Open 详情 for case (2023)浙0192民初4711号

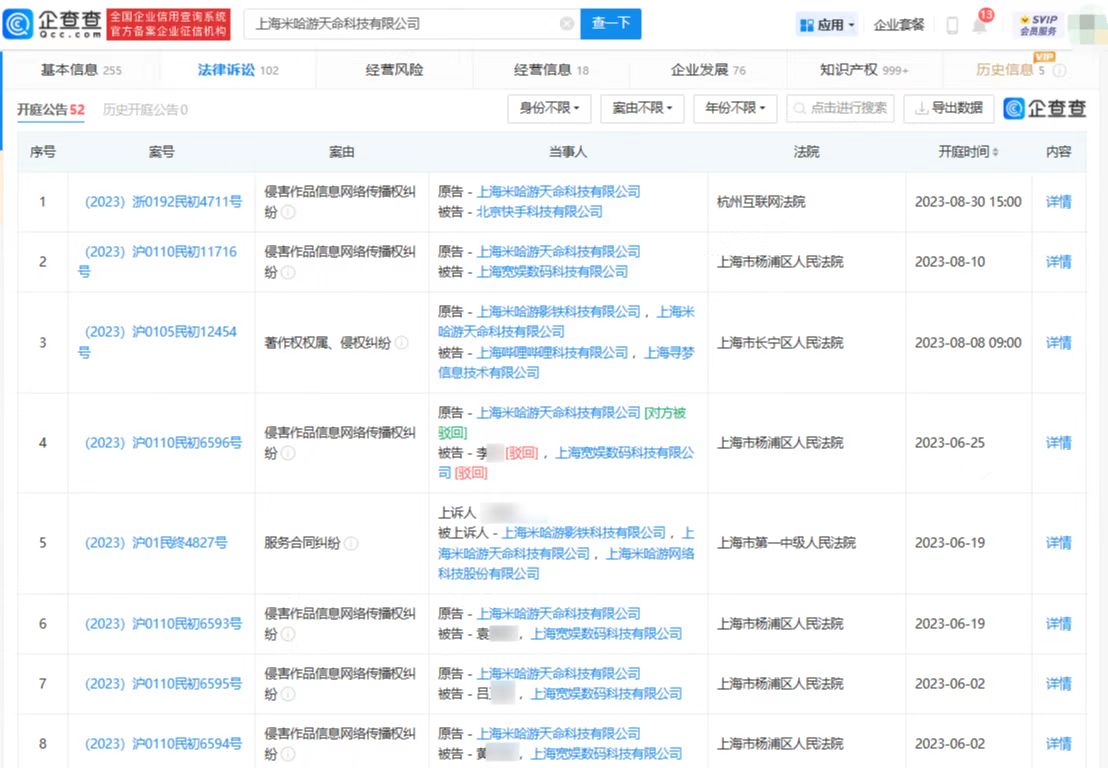point(1058,201)
